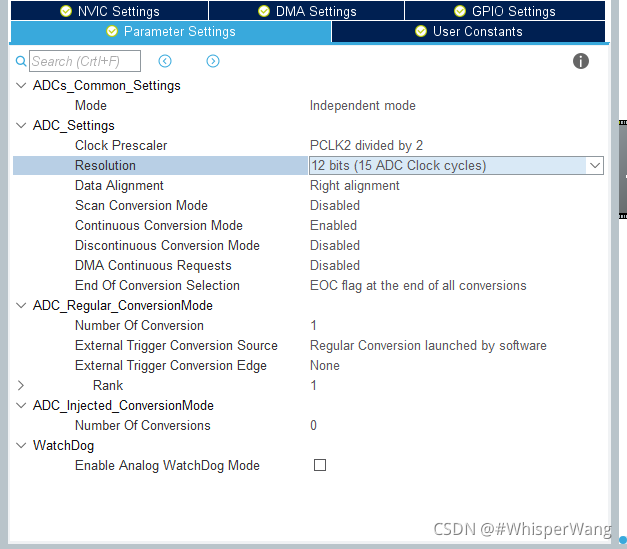627x549 pixels.
Task: Focus the Search (Crtl+F) field
Action: click(x=85, y=61)
